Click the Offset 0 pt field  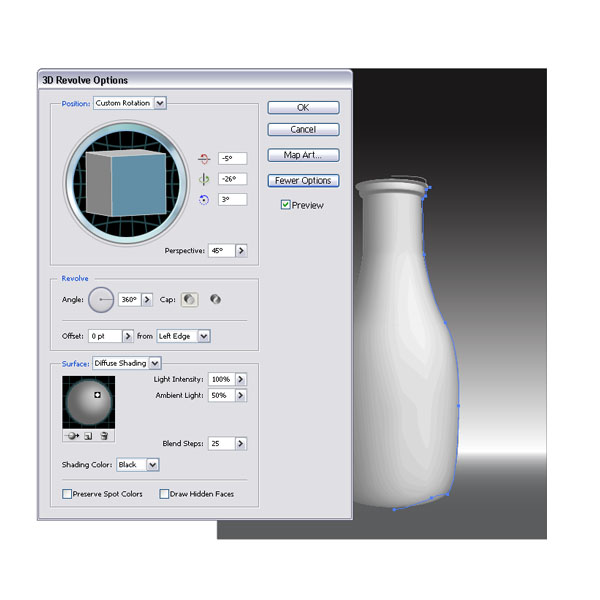point(105,336)
